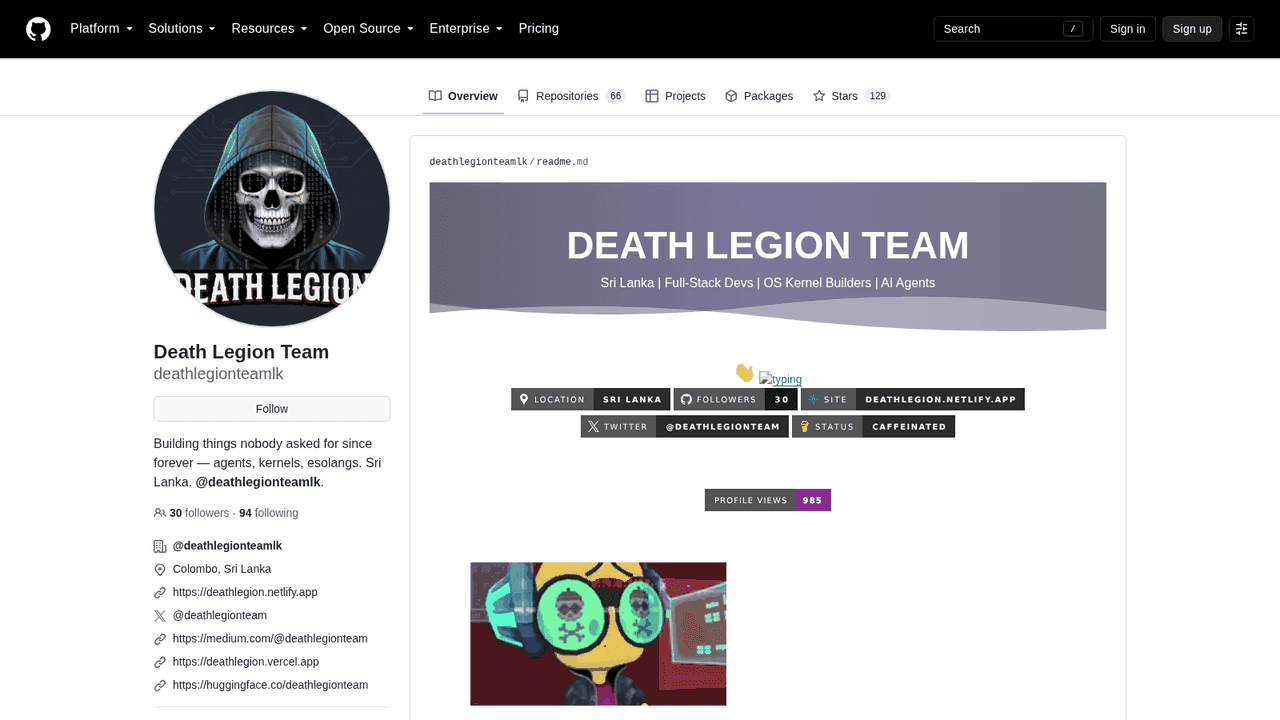Focus the Search input field
This screenshot has width=1280, height=720.
pos(1013,29)
